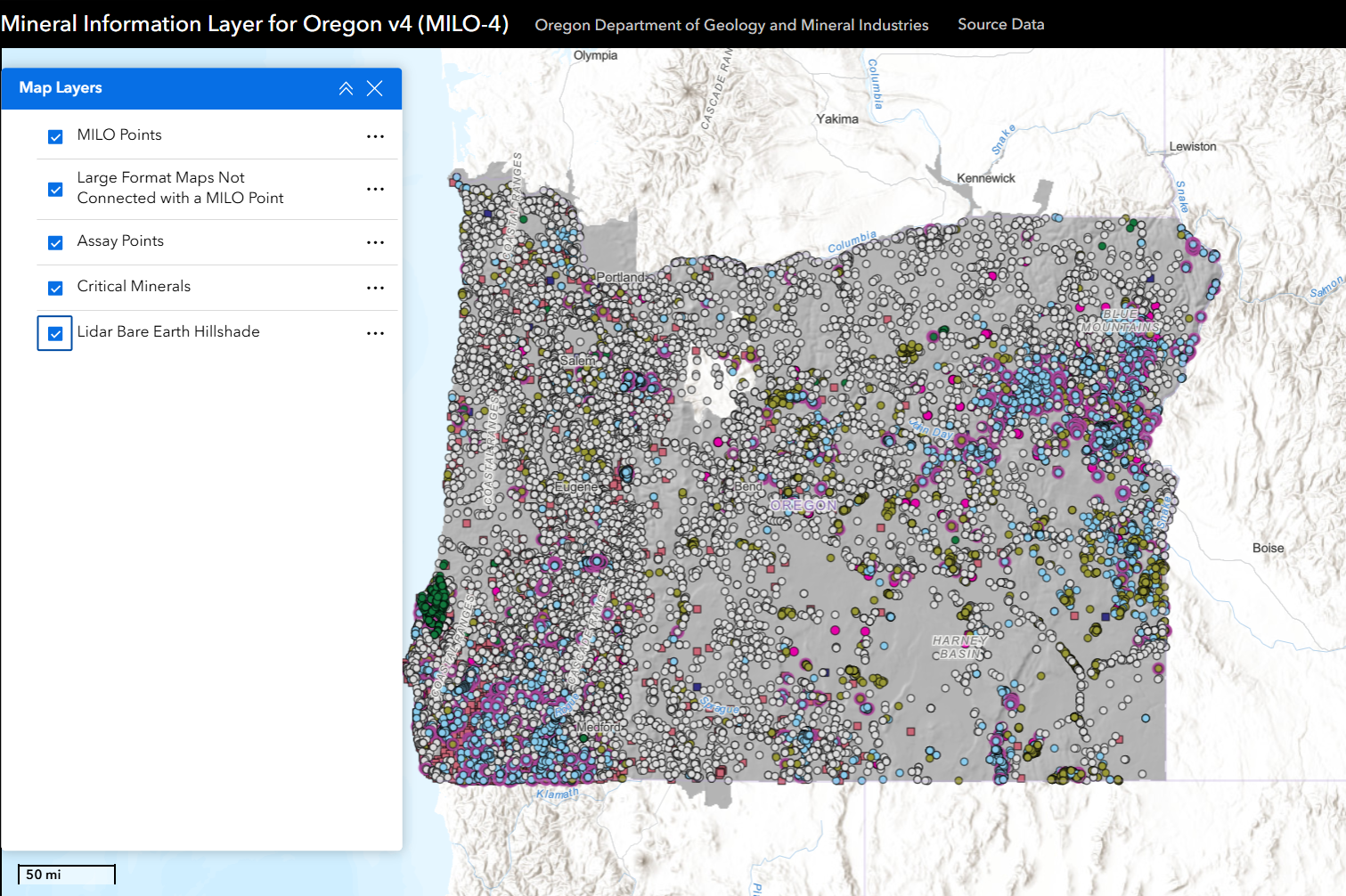Viewport: 1346px width, 896px height.
Task: Close the Map Layers panel
Action: (x=375, y=88)
